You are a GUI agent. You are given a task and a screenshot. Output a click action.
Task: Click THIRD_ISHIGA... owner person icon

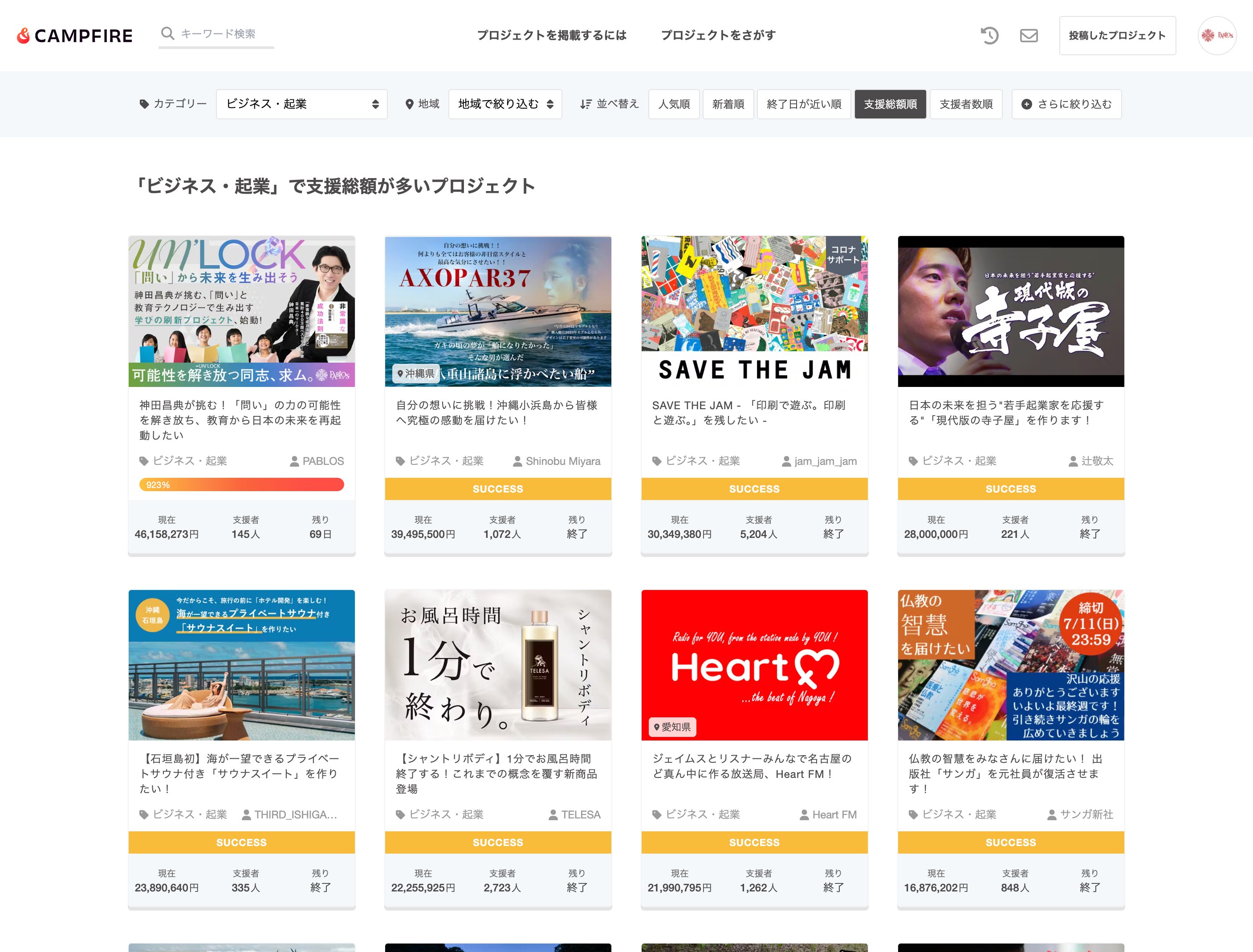coord(246,815)
